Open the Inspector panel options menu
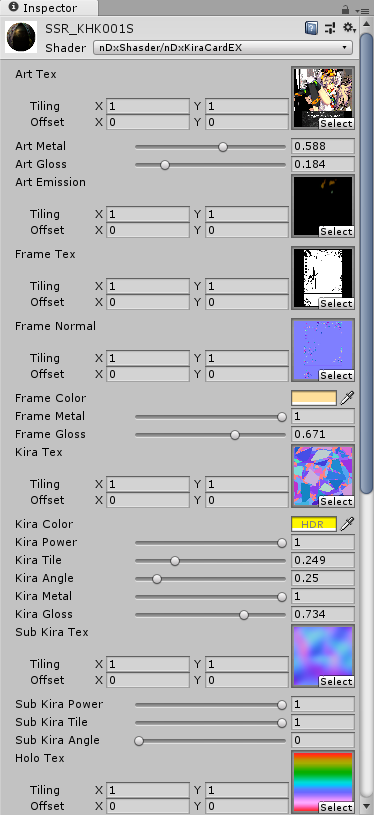Image resolution: width=374 pixels, height=815 pixels. [x=362, y=10]
